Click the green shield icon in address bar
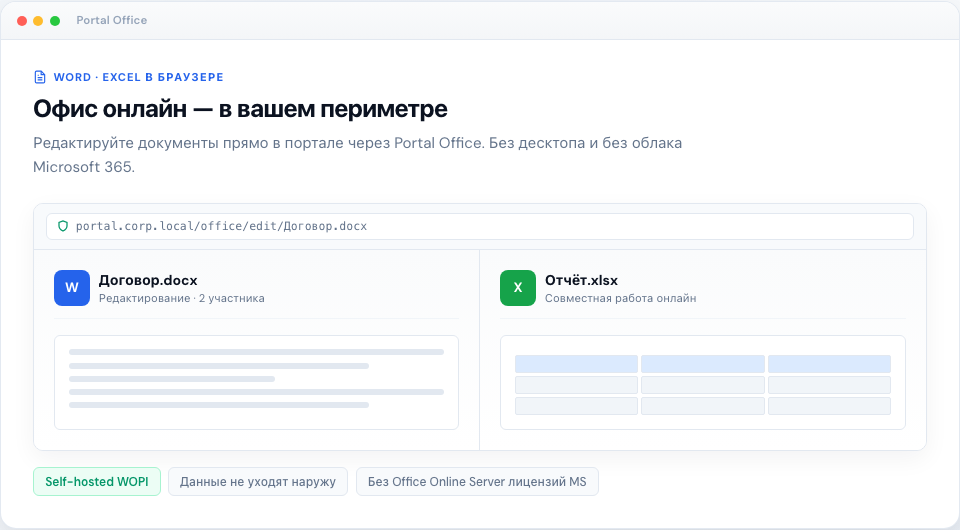The height and width of the screenshot is (530, 960). click(x=62, y=226)
